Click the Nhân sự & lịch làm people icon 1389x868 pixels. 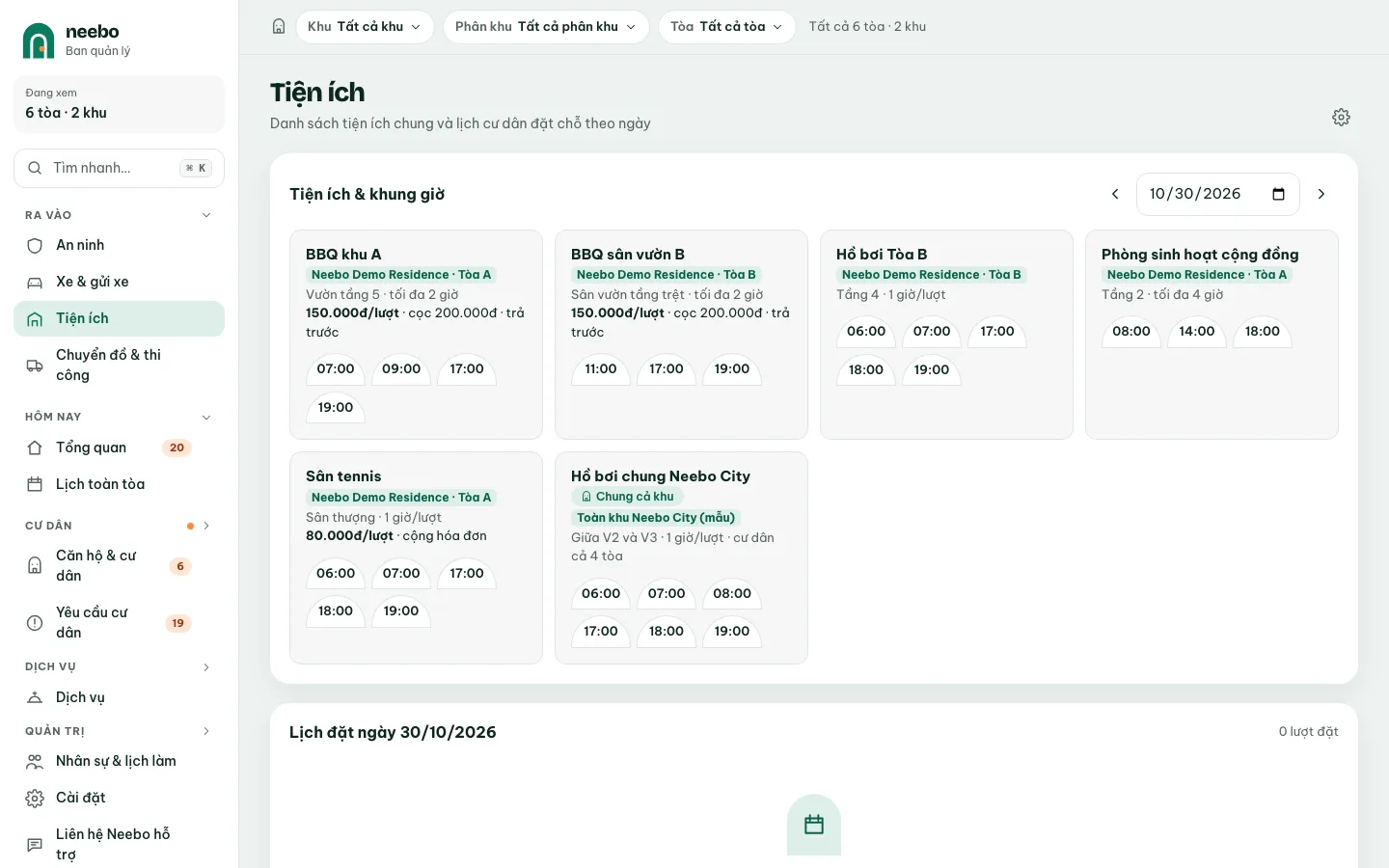pyautogui.click(x=35, y=762)
